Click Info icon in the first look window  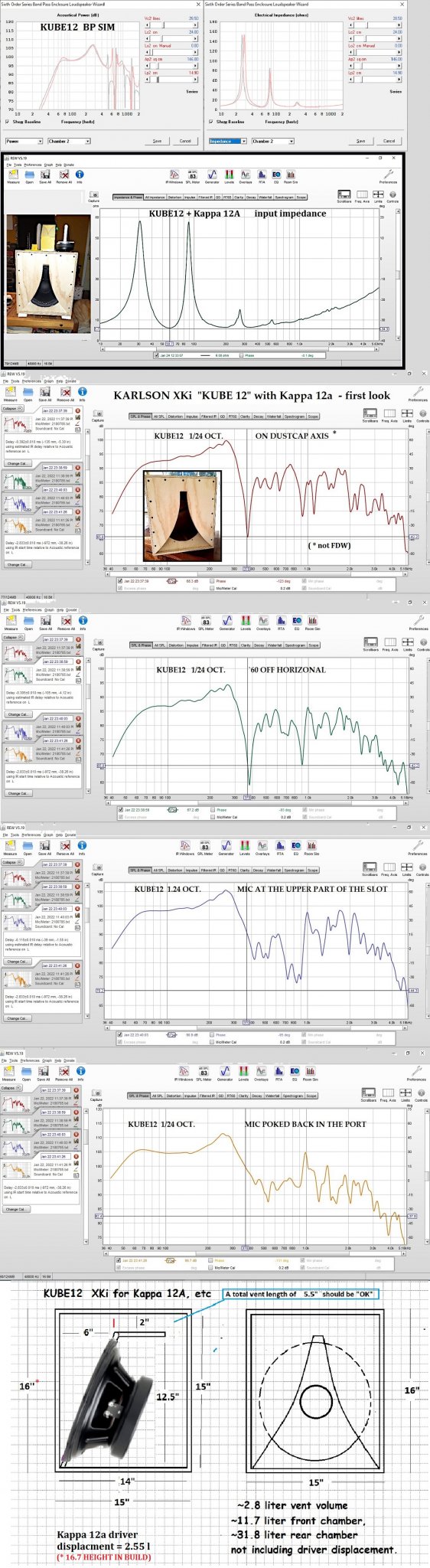[82, 394]
